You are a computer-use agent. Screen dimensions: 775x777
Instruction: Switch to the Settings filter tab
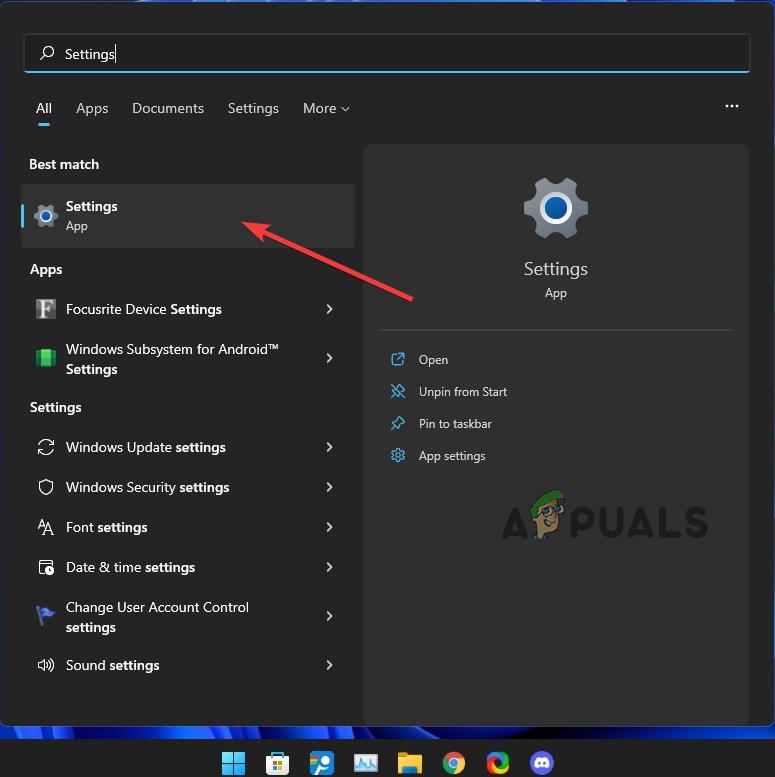pos(253,108)
